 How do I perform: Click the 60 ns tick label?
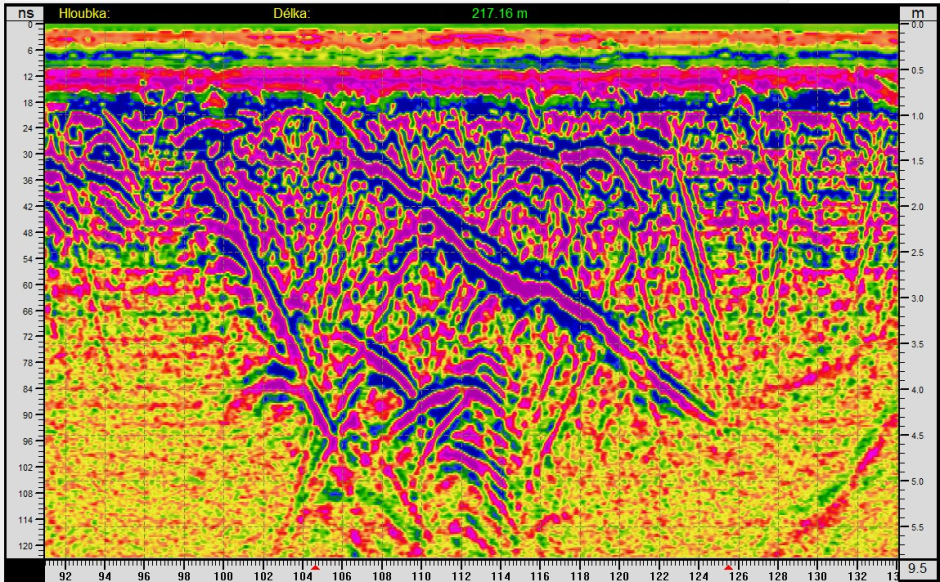(28, 285)
